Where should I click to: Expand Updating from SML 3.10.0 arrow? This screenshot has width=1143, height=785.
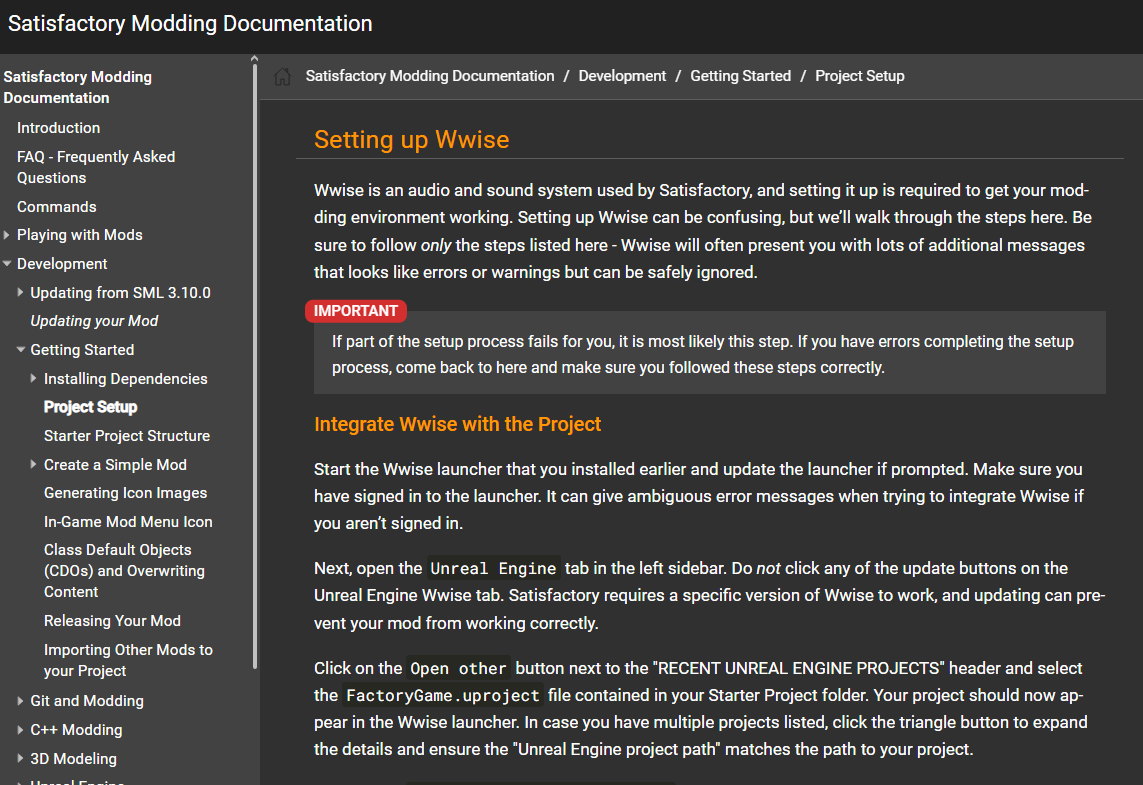20,292
